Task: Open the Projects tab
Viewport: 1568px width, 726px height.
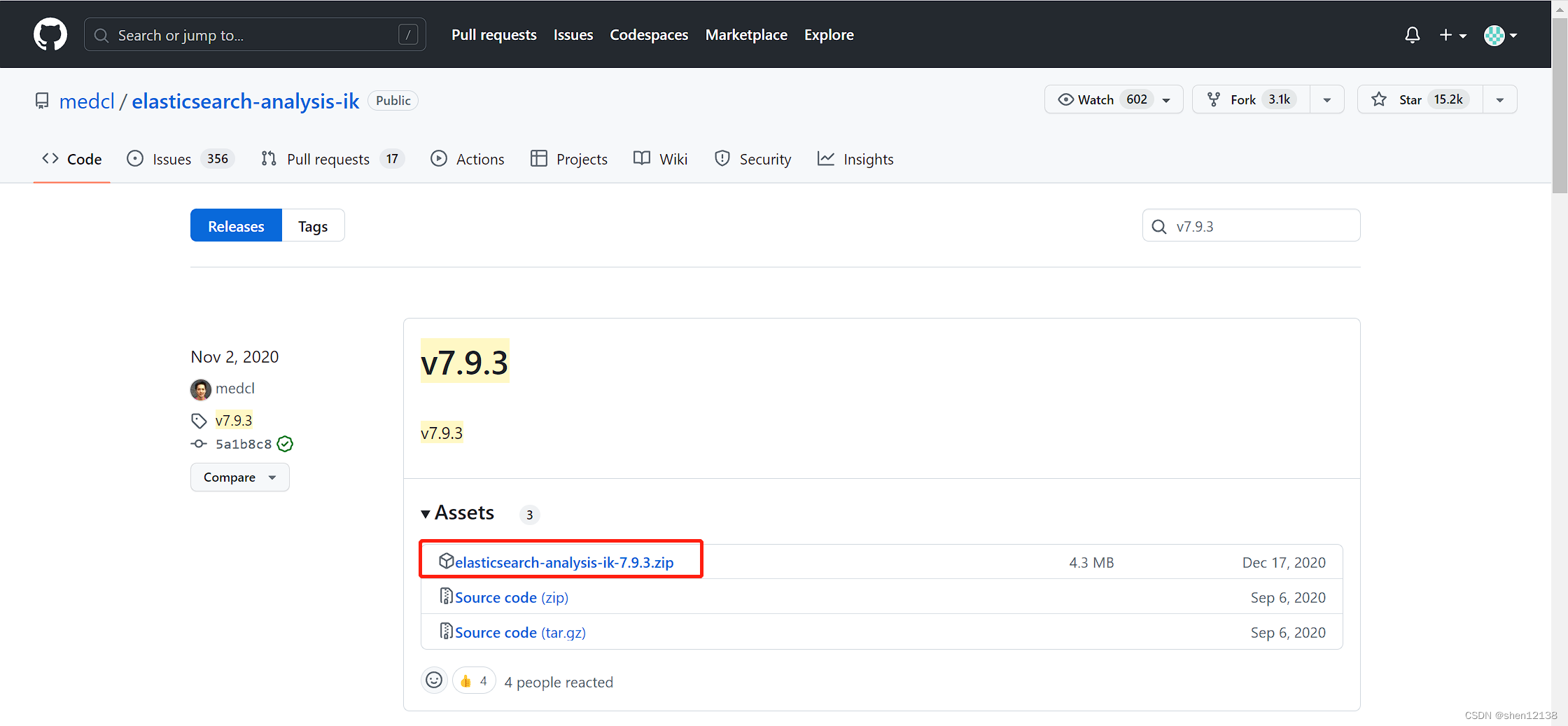Action: tap(569, 159)
